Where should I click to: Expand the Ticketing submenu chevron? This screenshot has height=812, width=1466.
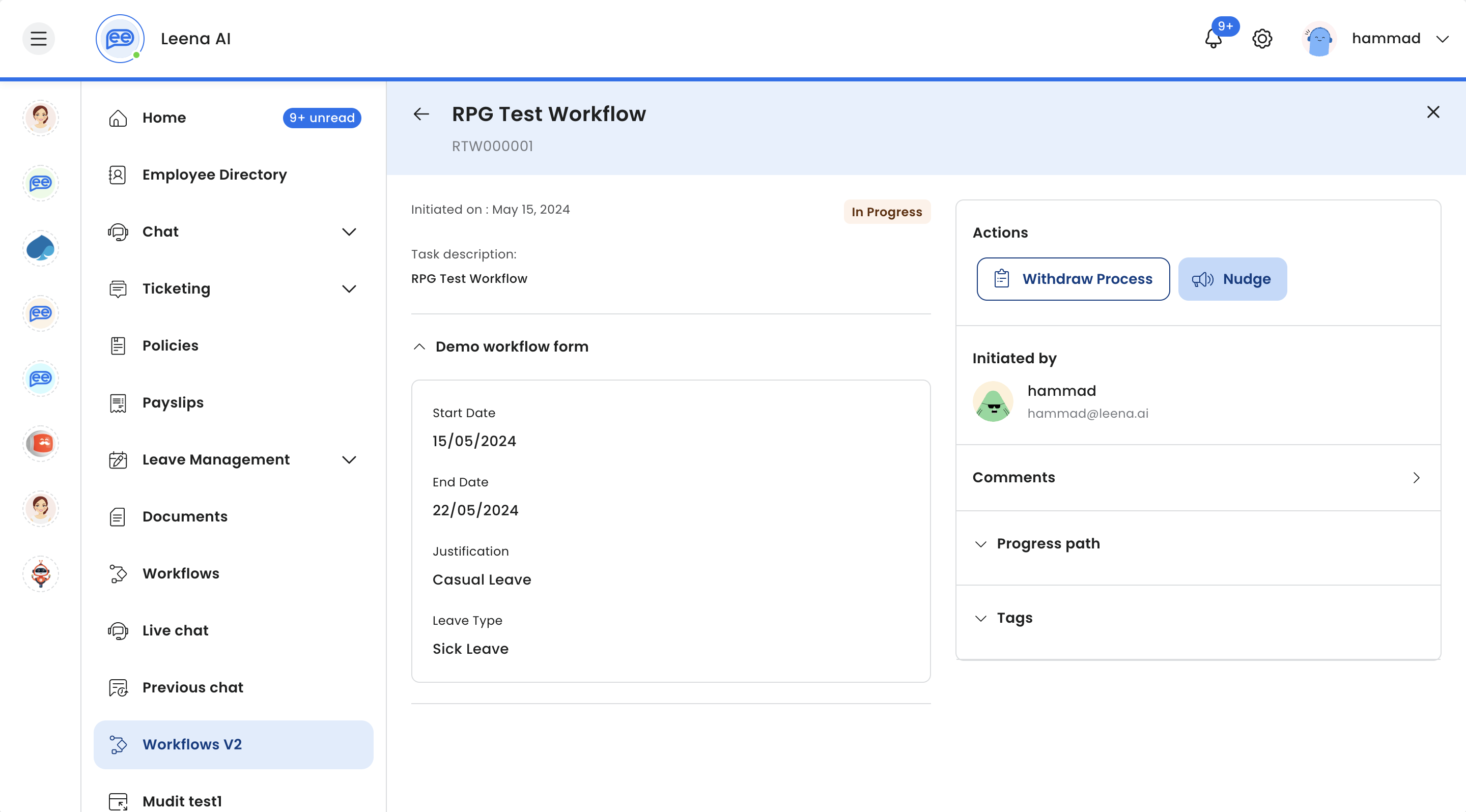tap(349, 288)
